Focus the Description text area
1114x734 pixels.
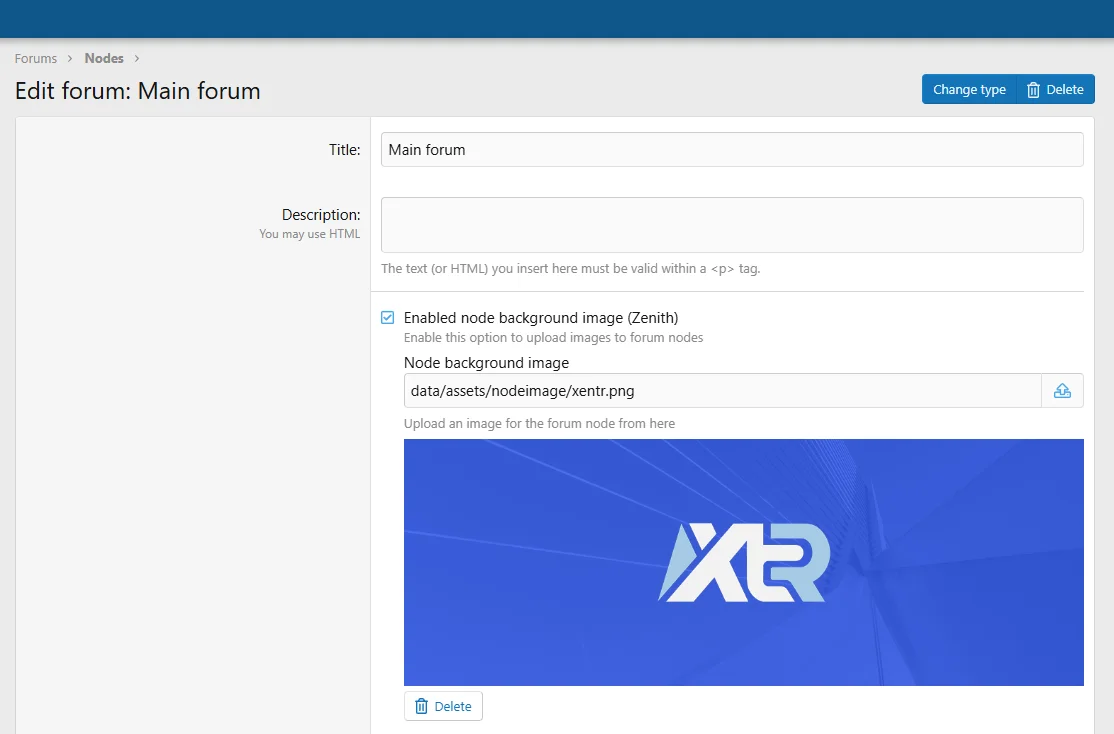pyautogui.click(x=732, y=225)
